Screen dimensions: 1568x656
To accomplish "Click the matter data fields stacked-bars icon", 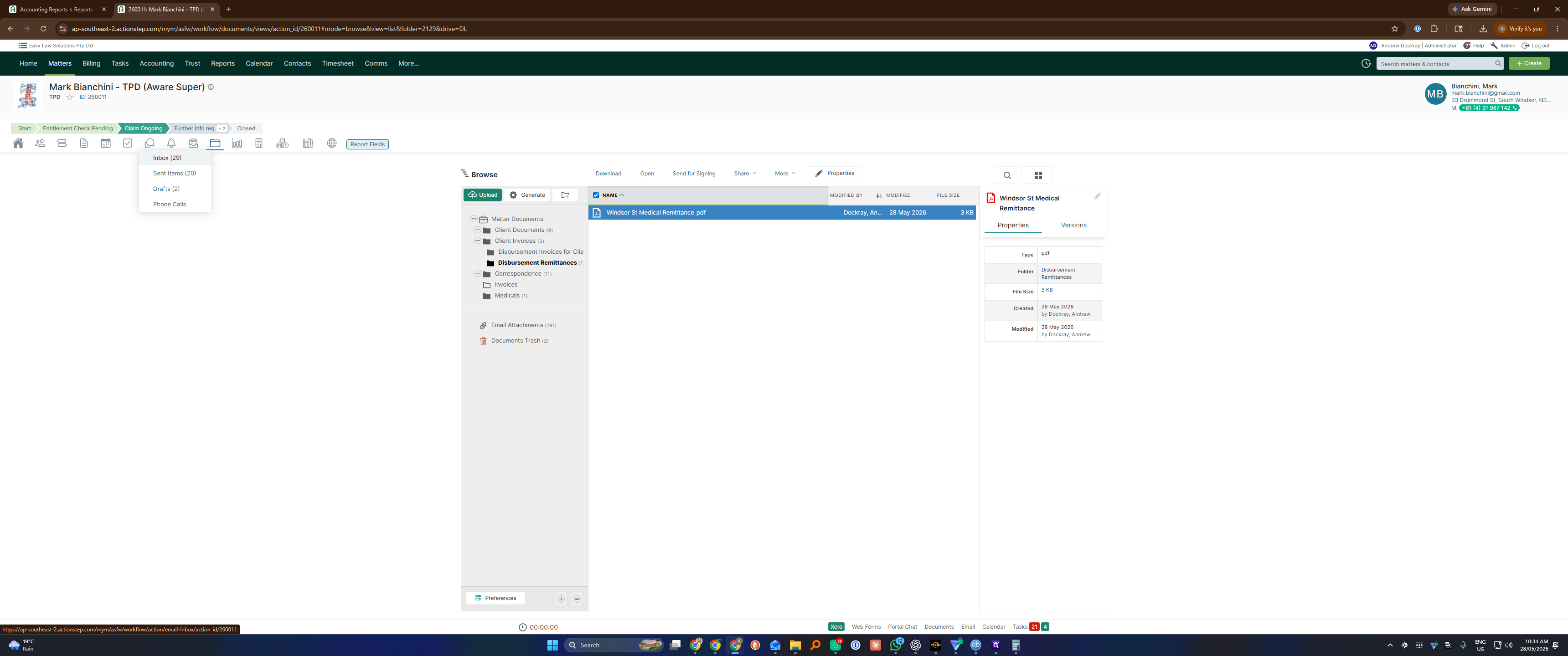I will [x=62, y=143].
